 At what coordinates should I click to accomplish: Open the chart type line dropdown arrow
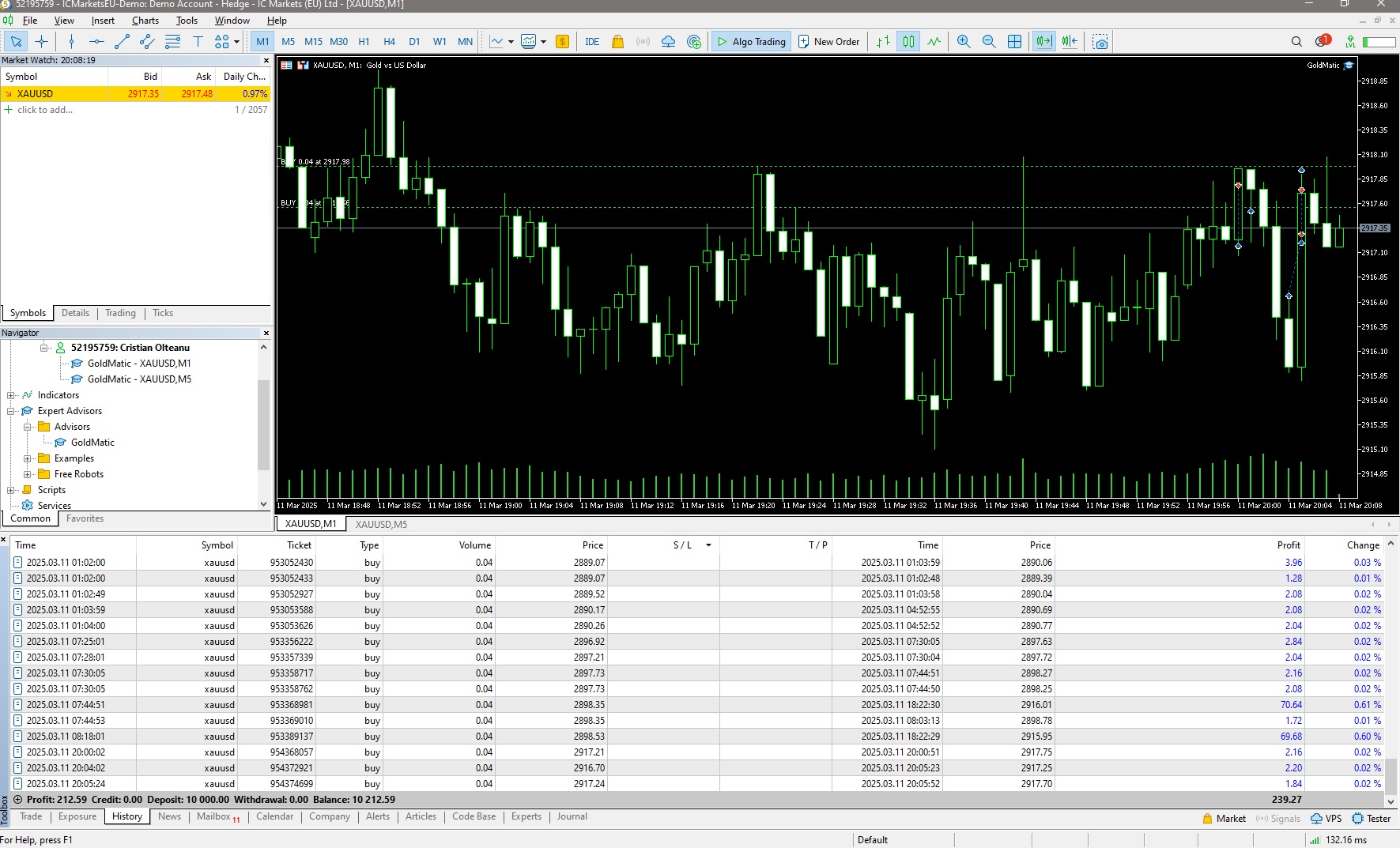tap(511, 42)
